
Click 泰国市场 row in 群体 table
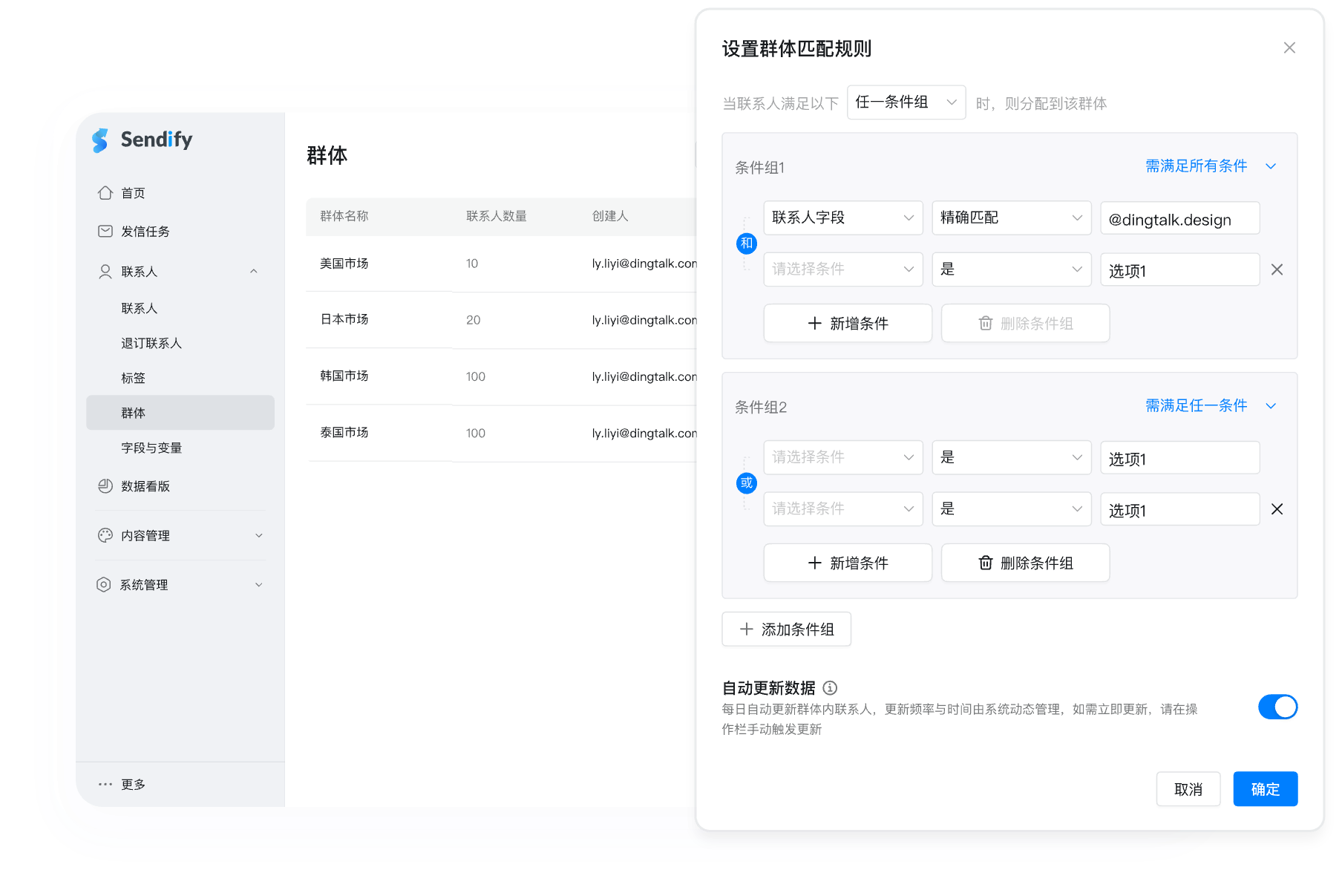pos(501,433)
